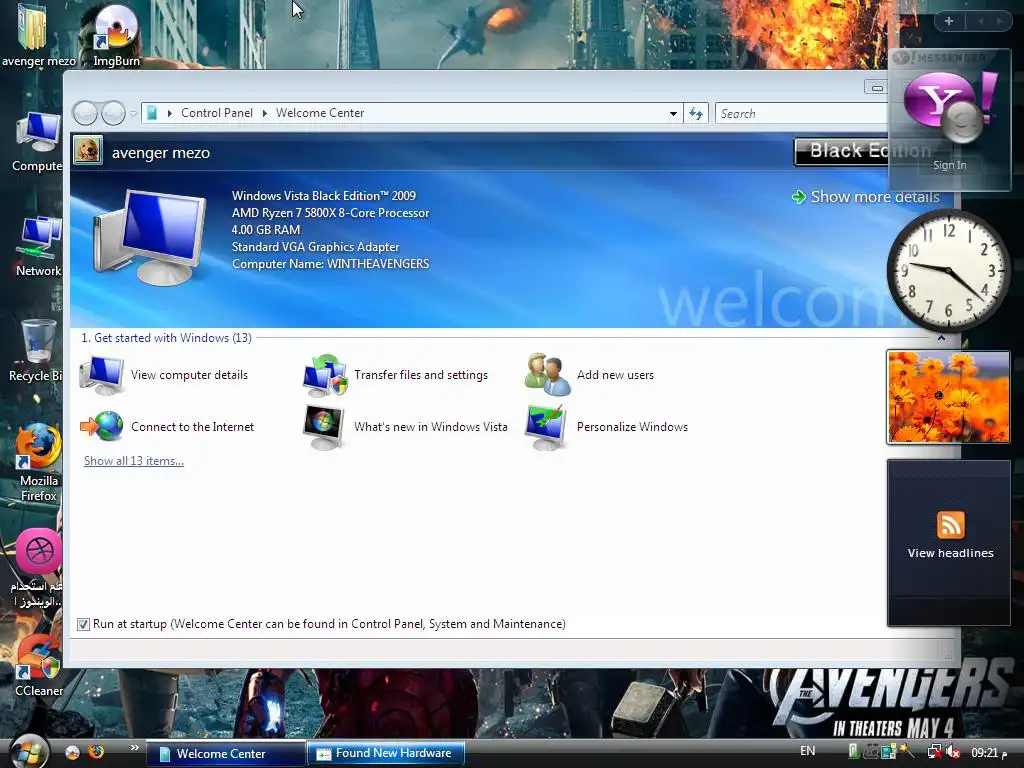Screen dimensions: 1024x768
Task: Click the green battery tray icon
Action: (854, 752)
